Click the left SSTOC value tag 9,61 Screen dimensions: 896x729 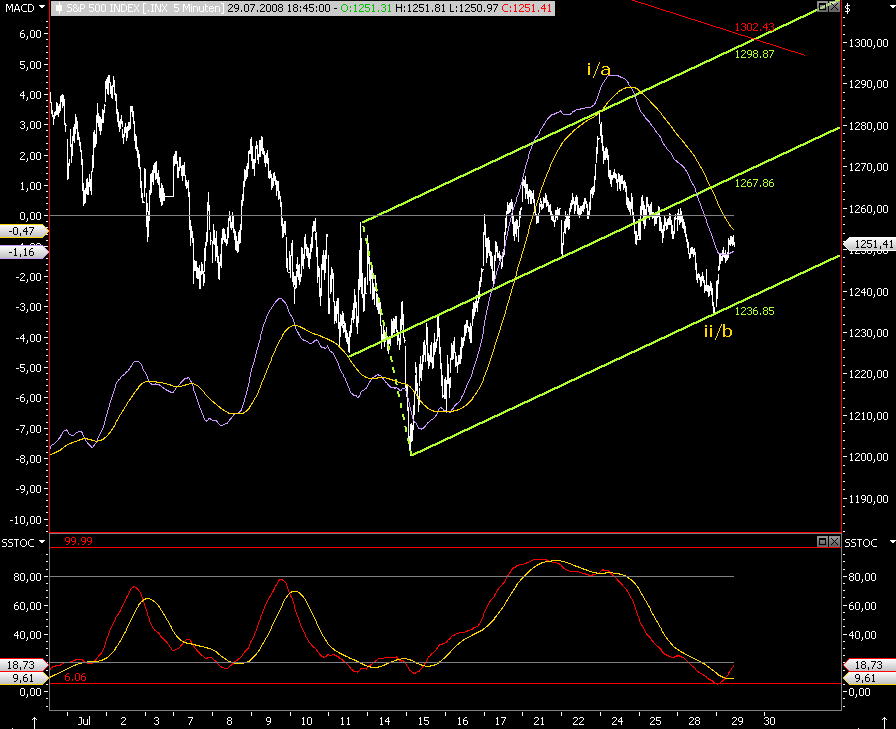tap(24, 678)
